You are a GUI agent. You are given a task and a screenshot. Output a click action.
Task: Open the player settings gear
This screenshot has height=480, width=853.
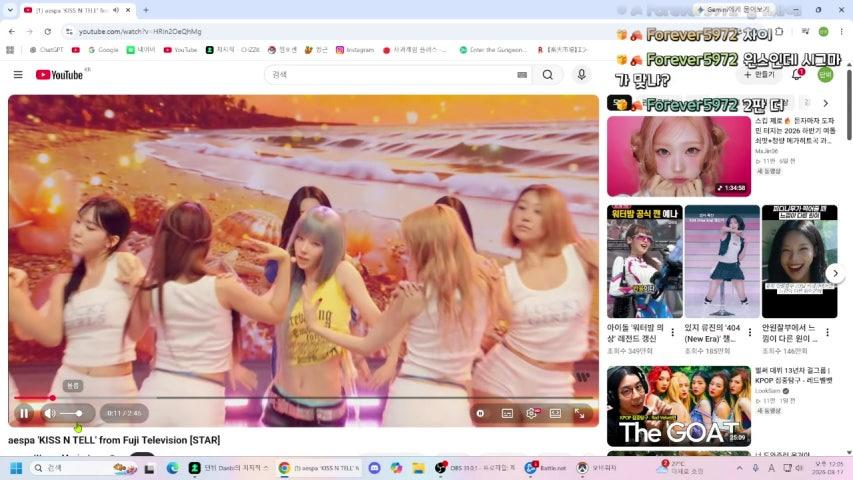click(531, 413)
